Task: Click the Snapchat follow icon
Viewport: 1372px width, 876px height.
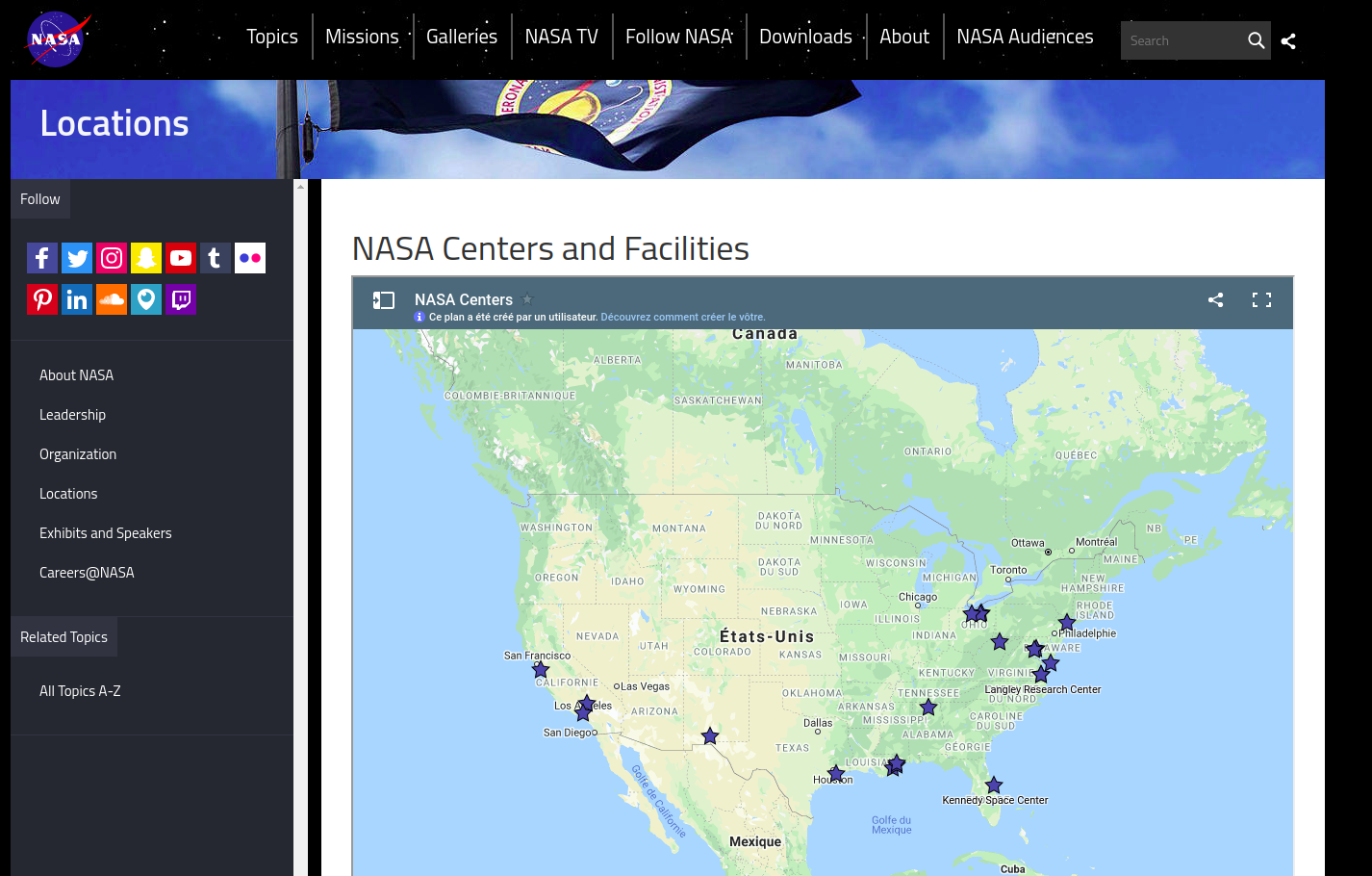Action: point(145,257)
